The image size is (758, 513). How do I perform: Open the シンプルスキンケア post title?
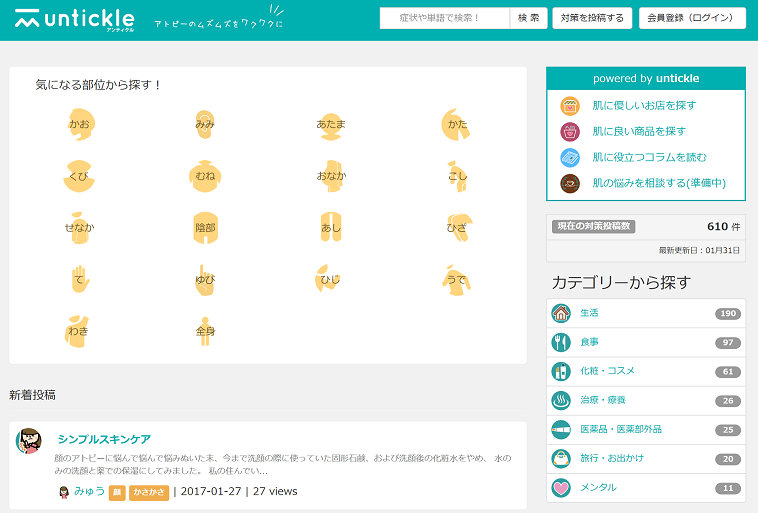coord(104,439)
